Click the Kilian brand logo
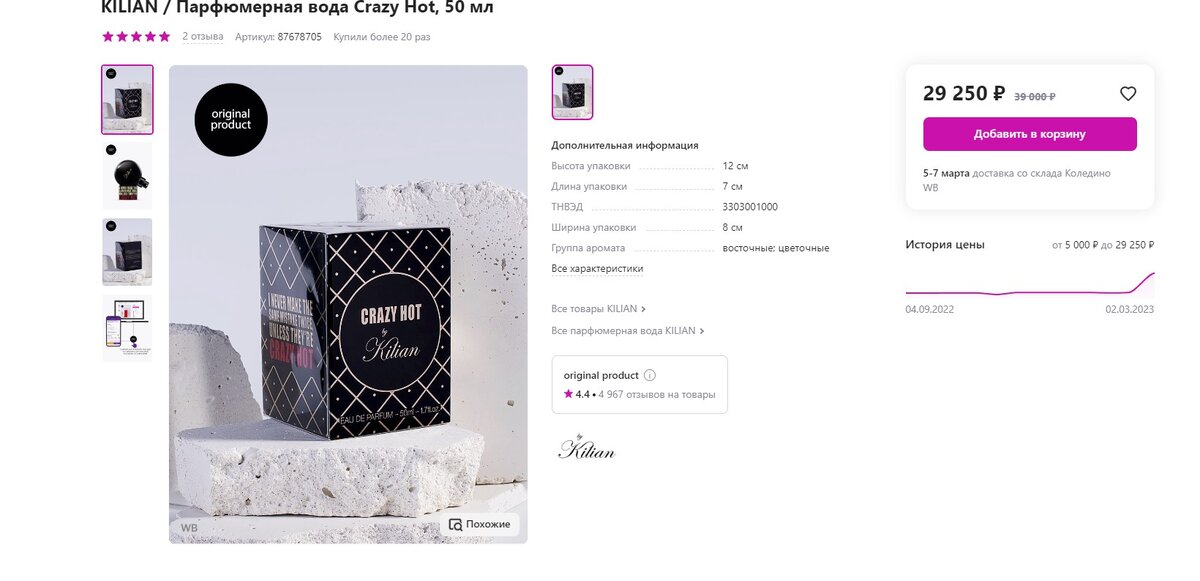 click(586, 447)
